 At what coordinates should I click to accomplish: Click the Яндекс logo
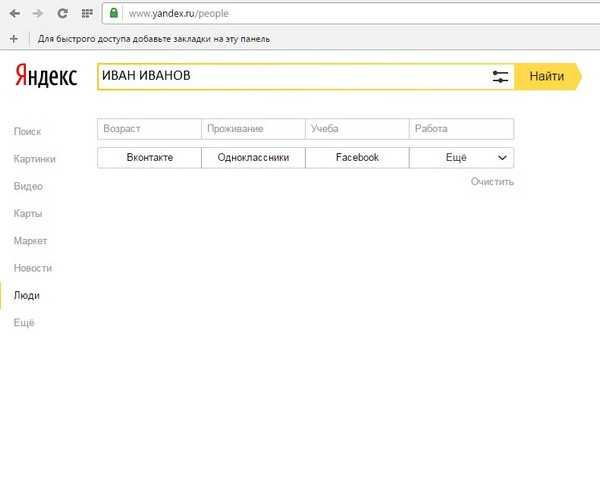click(46, 76)
